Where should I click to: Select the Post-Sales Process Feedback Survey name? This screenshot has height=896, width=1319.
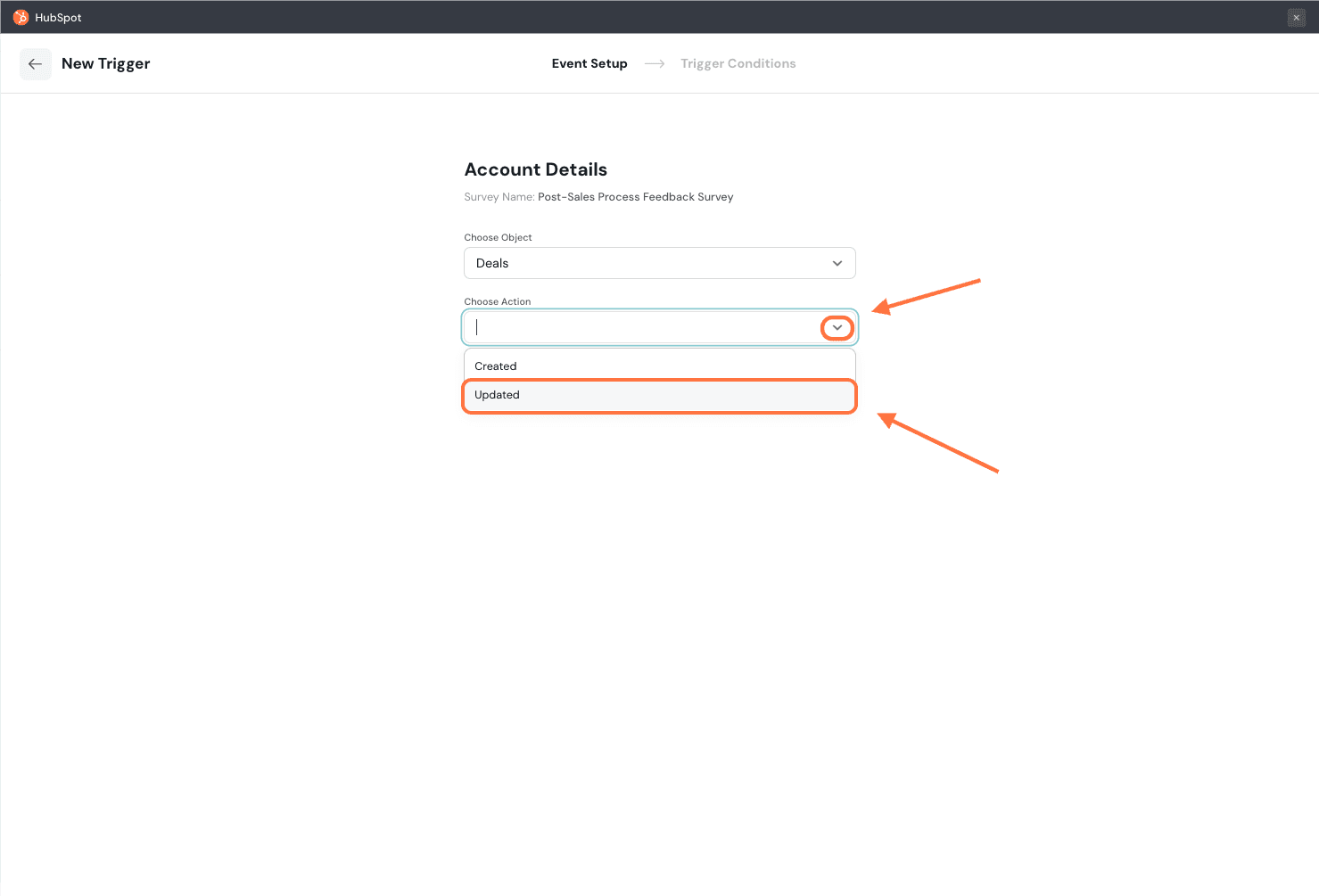(x=635, y=197)
